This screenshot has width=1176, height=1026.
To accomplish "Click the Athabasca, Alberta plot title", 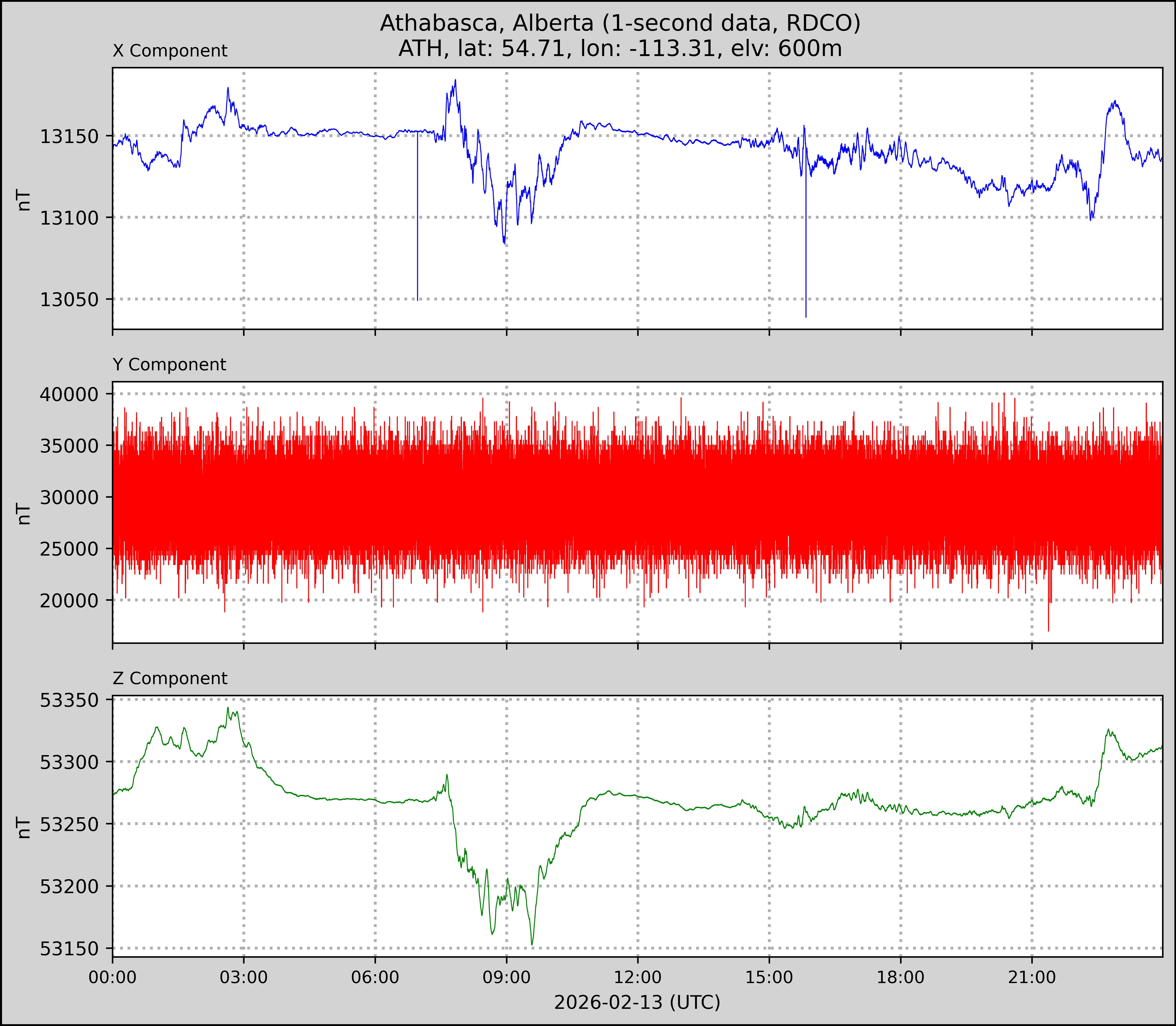I will (620, 23).
